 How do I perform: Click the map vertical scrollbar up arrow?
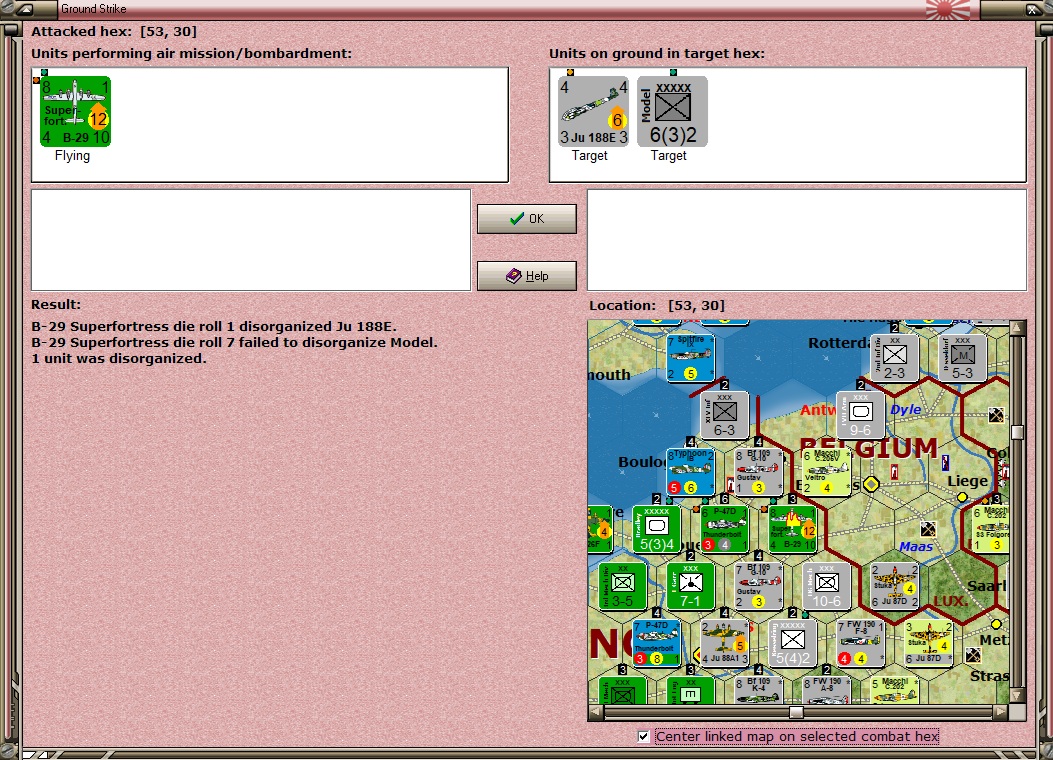(x=1017, y=328)
